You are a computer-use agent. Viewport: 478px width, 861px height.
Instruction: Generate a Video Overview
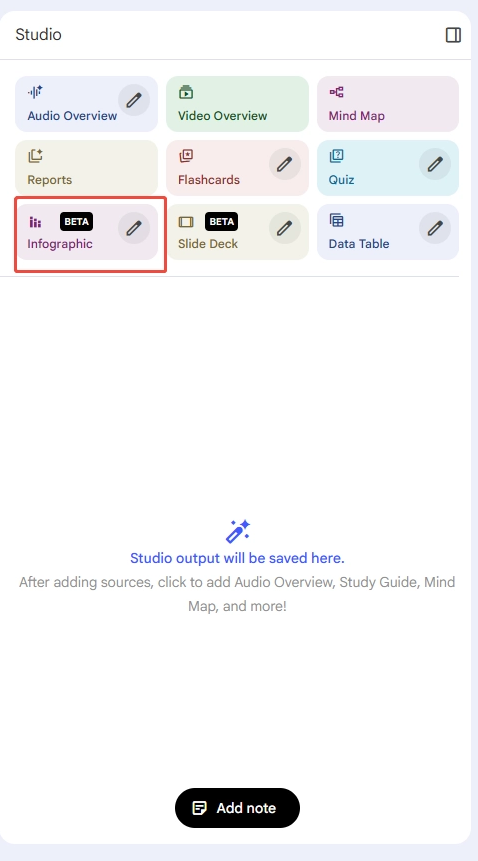click(x=237, y=104)
